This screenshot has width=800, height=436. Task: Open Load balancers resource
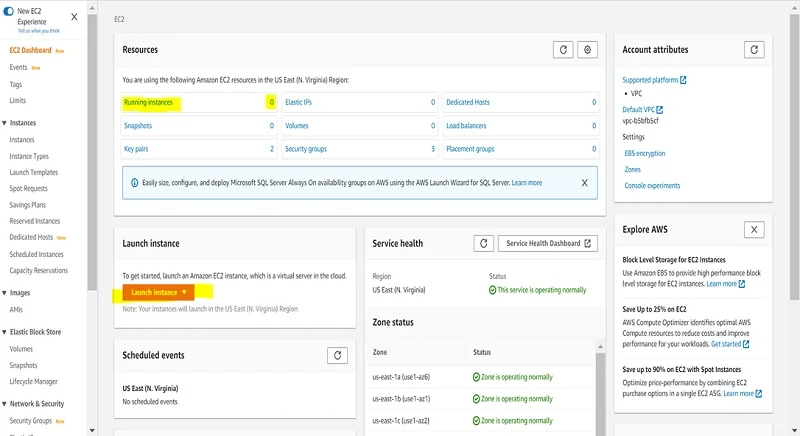tap(466, 125)
